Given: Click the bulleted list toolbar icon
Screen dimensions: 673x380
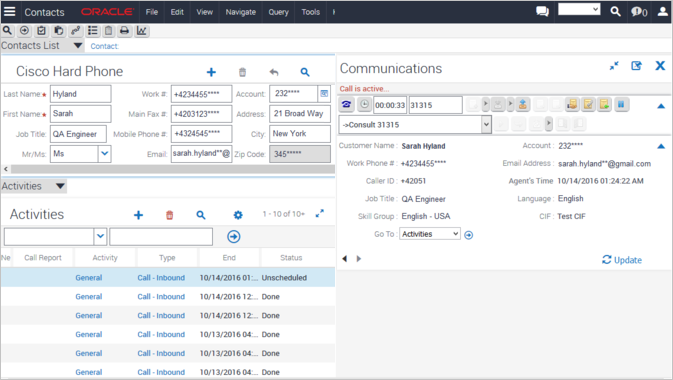Looking at the screenshot, I should click(x=92, y=30).
